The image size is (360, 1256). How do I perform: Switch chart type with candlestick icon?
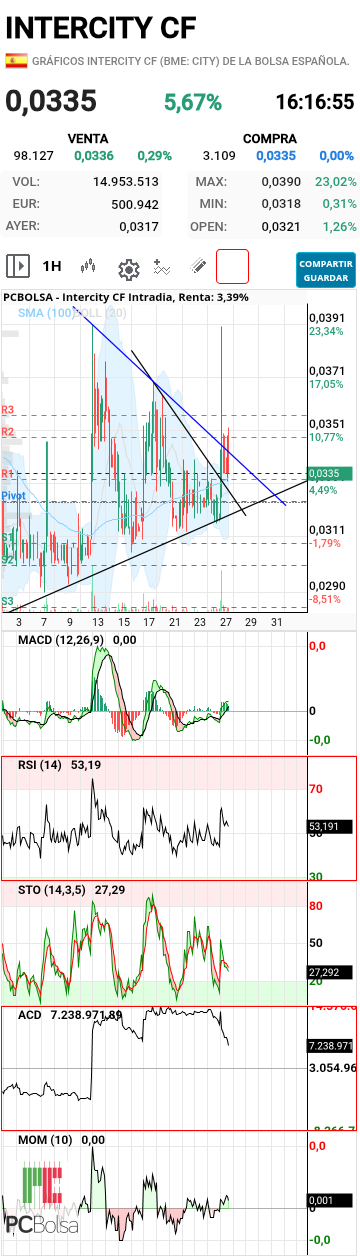90,267
